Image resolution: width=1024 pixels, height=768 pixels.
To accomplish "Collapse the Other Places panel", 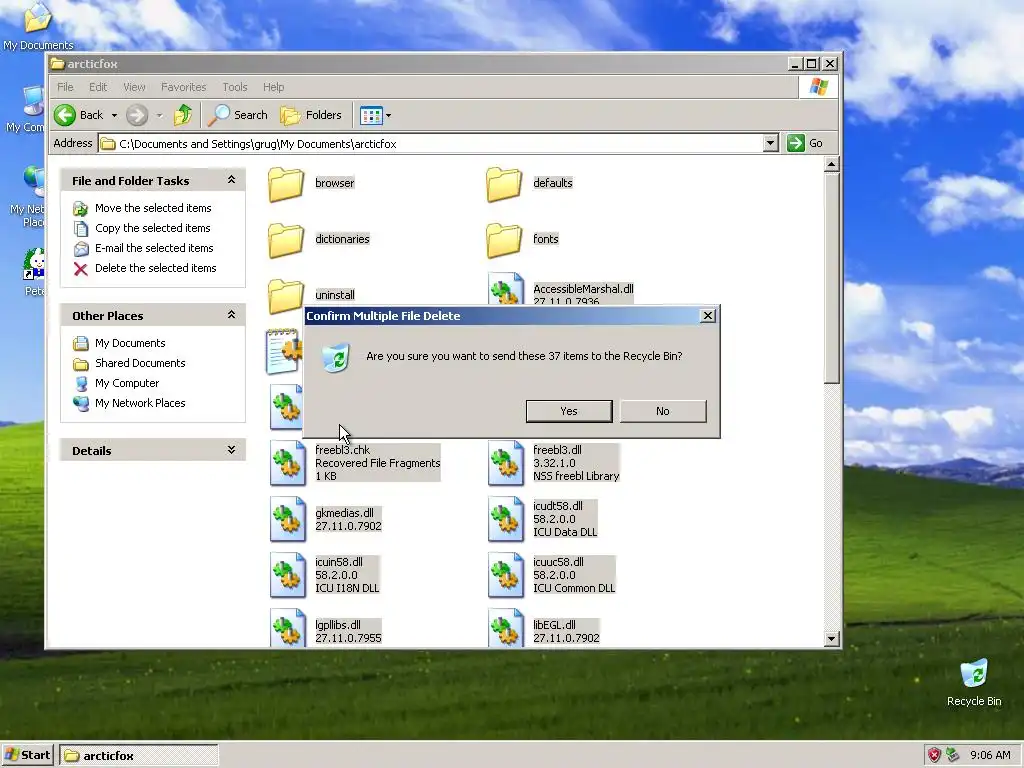I will click(x=231, y=315).
